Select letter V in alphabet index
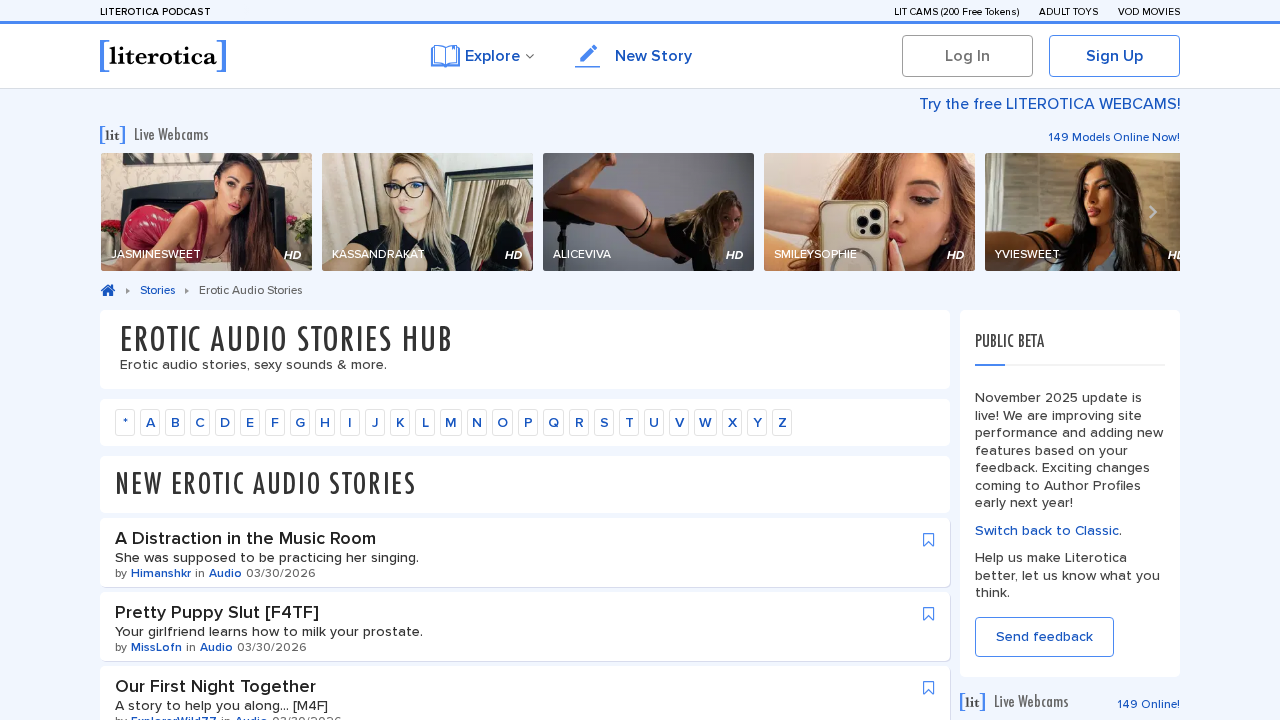Image resolution: width=1280 pixels, height=720 pixels. point(679,422)
